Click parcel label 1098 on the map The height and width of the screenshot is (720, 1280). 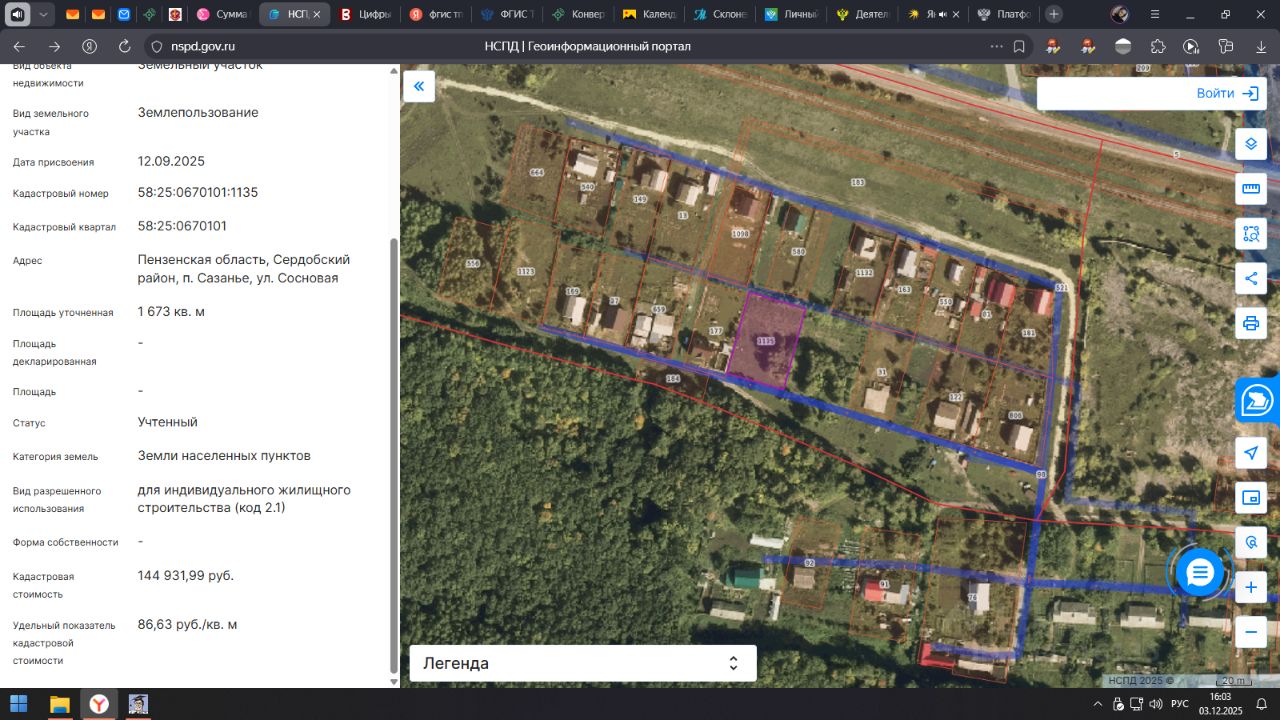click(740, 234)
